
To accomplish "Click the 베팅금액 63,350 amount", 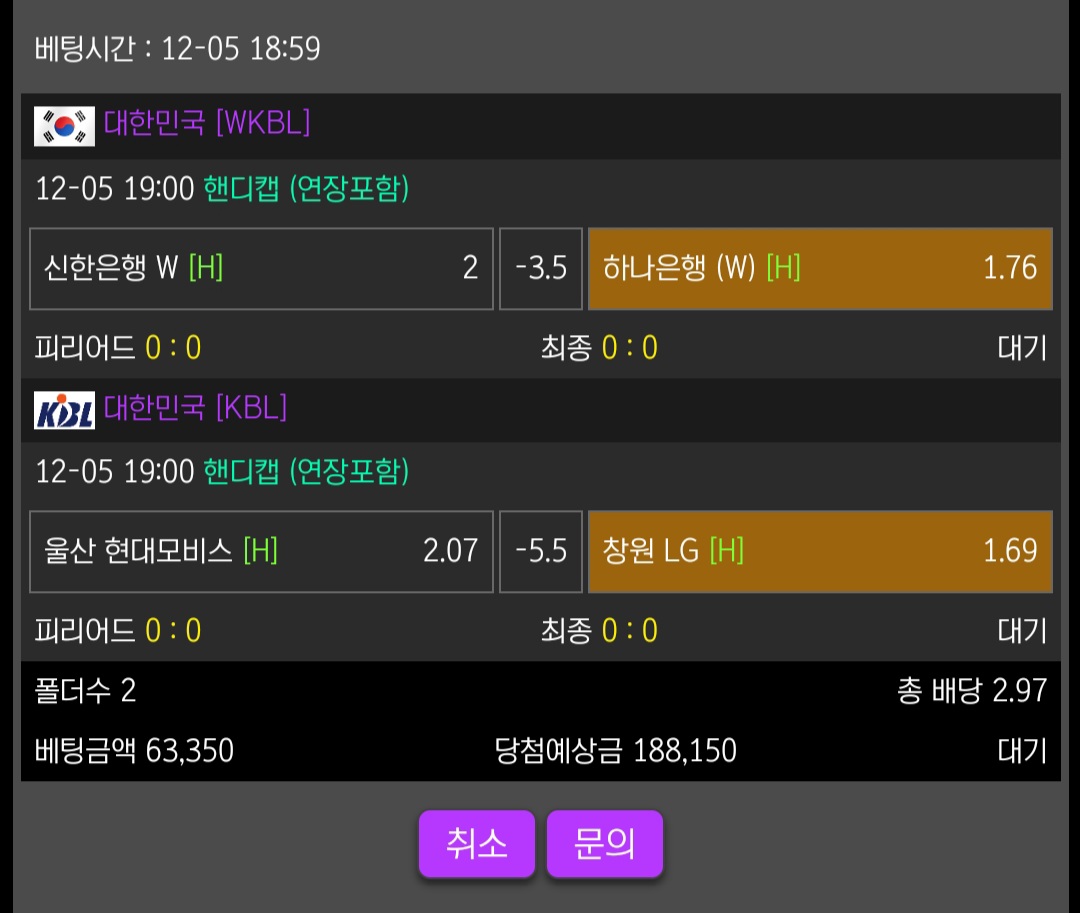I will (134, 750).
